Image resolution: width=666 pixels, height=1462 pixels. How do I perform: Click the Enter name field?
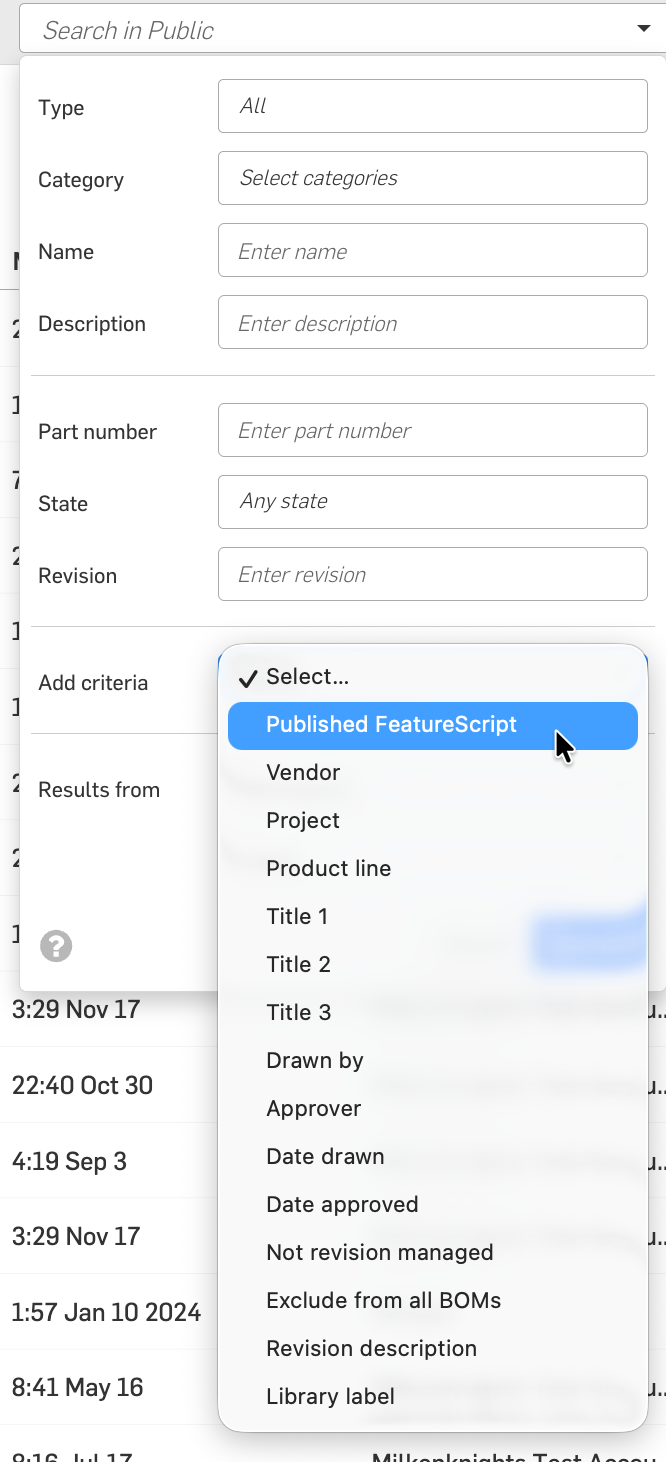pos(432,251)
